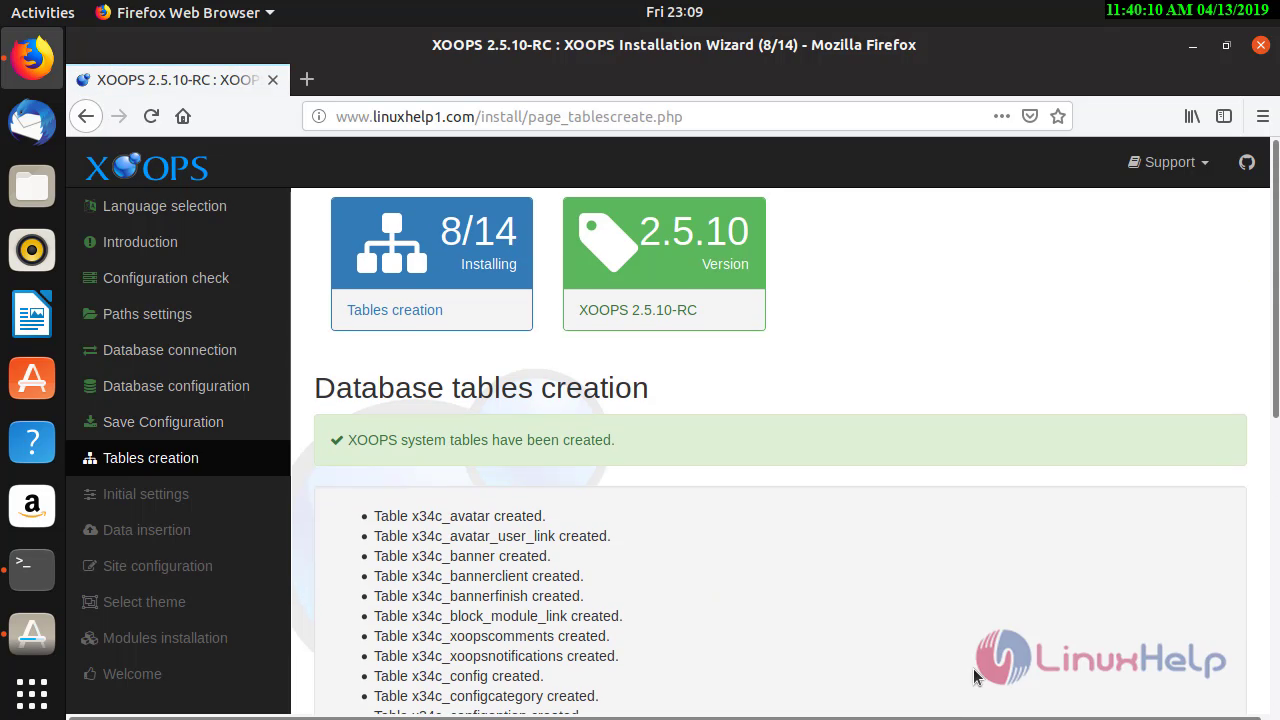Screen dimensions: 1280x720
Task: Show site information for linuxhelp1.com
Action: tap(319, 116)
